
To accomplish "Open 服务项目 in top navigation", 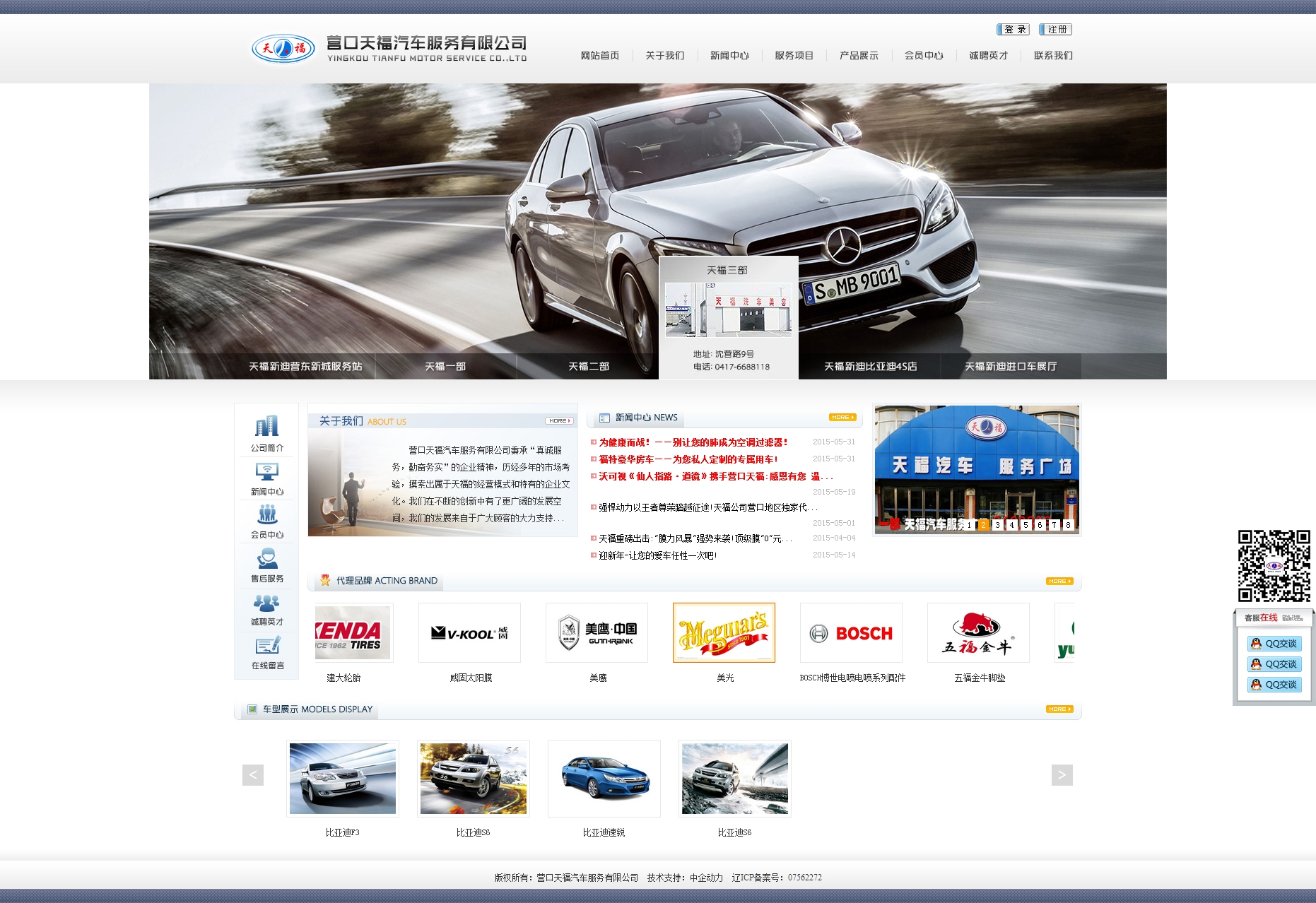I will 794,56.
